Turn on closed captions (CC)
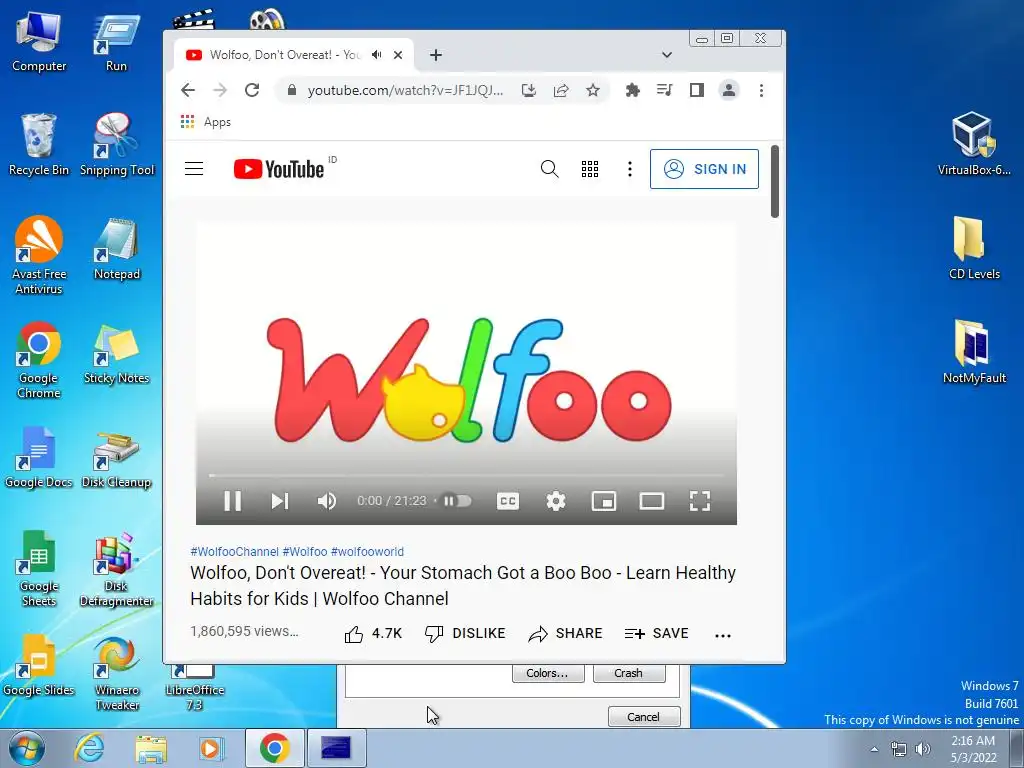Screen dimensions: 1024x768 coord(507,501)
